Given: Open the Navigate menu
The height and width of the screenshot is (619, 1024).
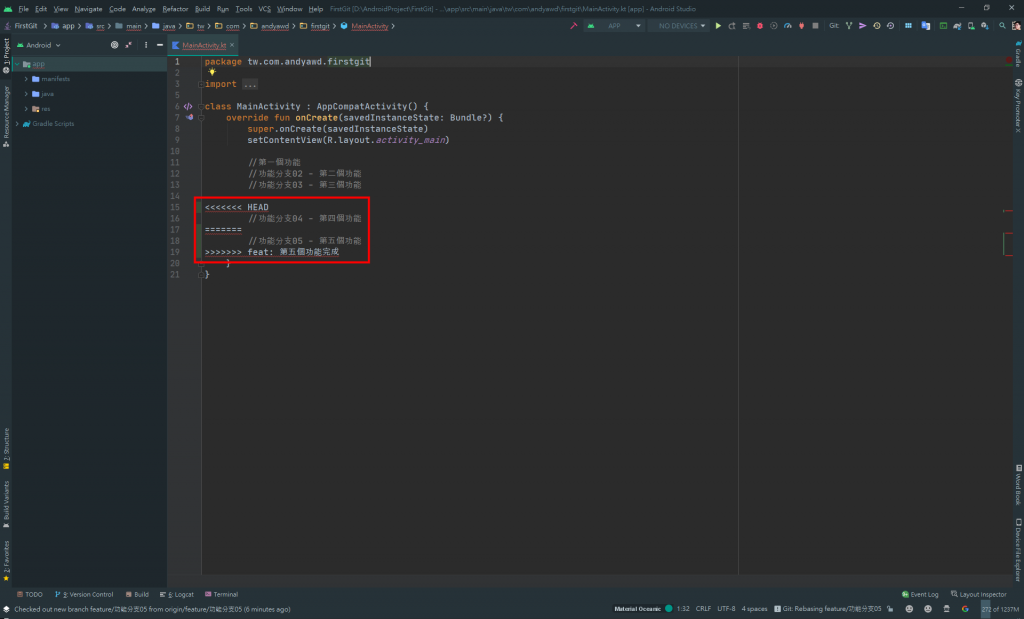Looking at the screenshot, I should [x=88, y=9].
